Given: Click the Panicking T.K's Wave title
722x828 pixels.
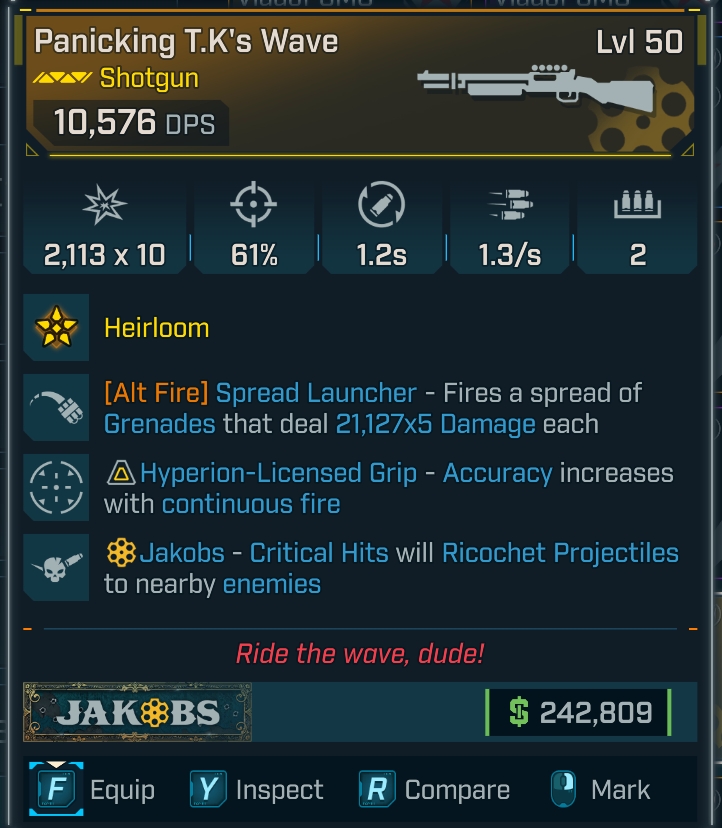Looking at the screenshot, I should coord(186,41).
